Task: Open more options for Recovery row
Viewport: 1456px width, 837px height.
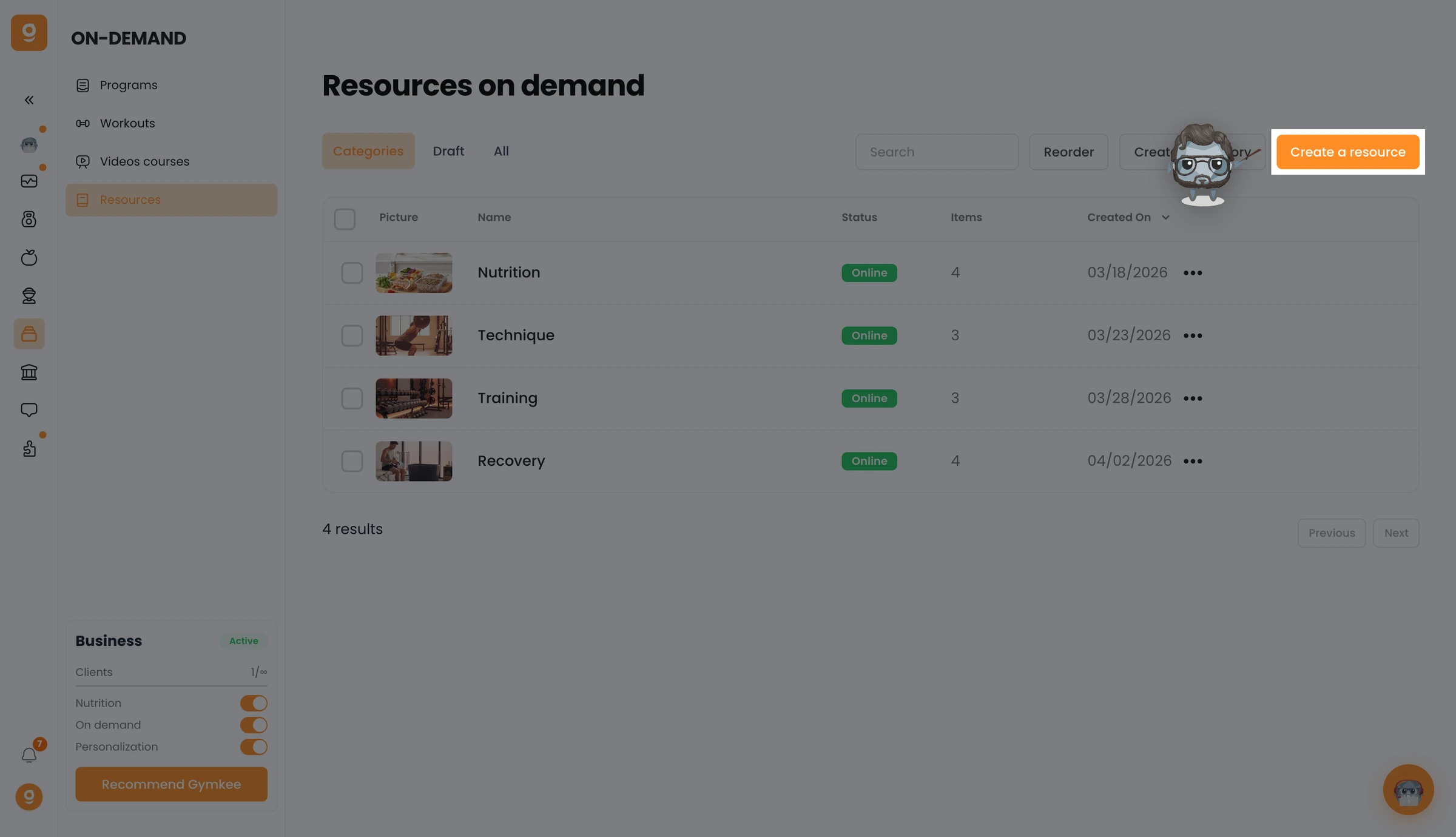Action: point(1193,461)
